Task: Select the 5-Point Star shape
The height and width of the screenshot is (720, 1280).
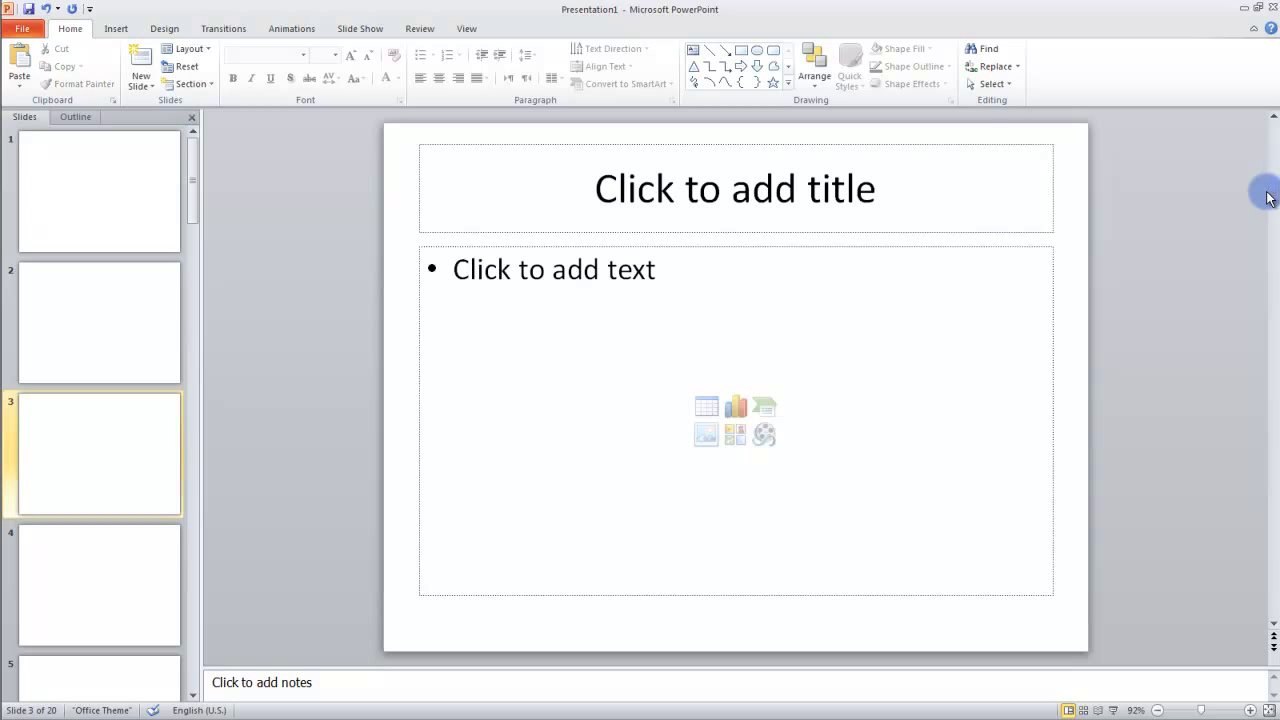Action: pyautogui.click(x=773, y=82)
